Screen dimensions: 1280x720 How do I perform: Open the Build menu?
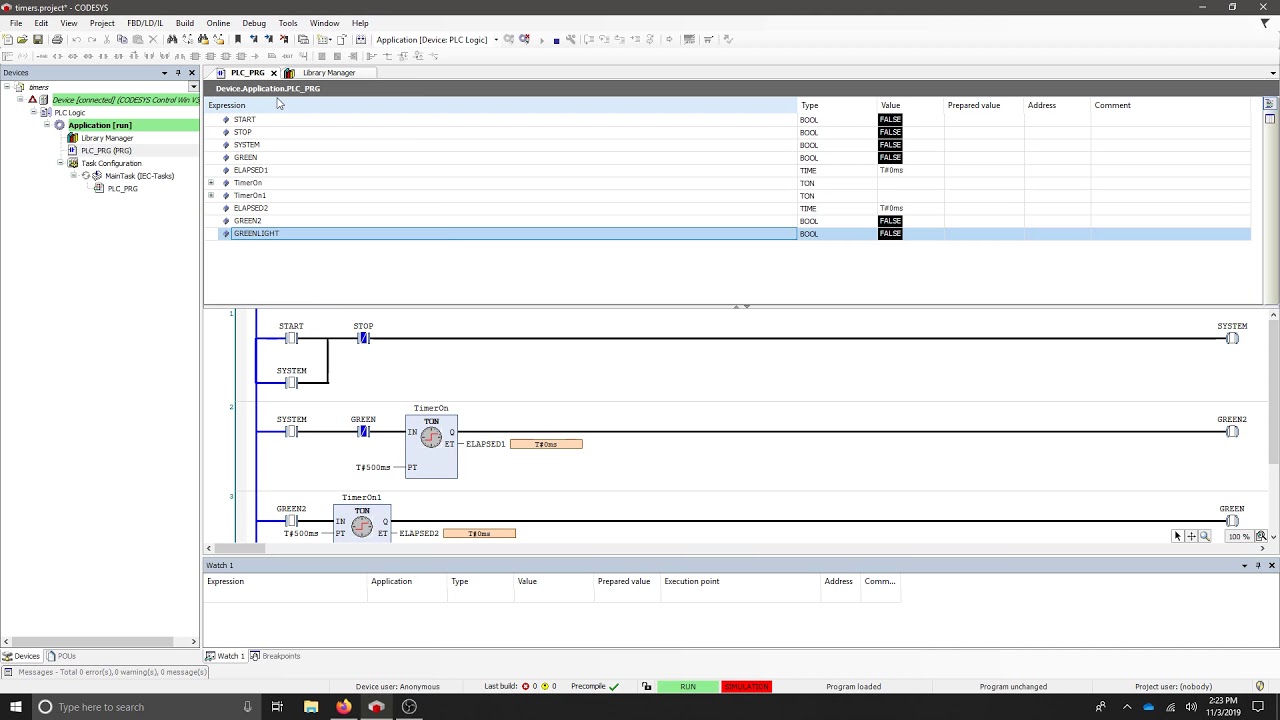(185, 23)
